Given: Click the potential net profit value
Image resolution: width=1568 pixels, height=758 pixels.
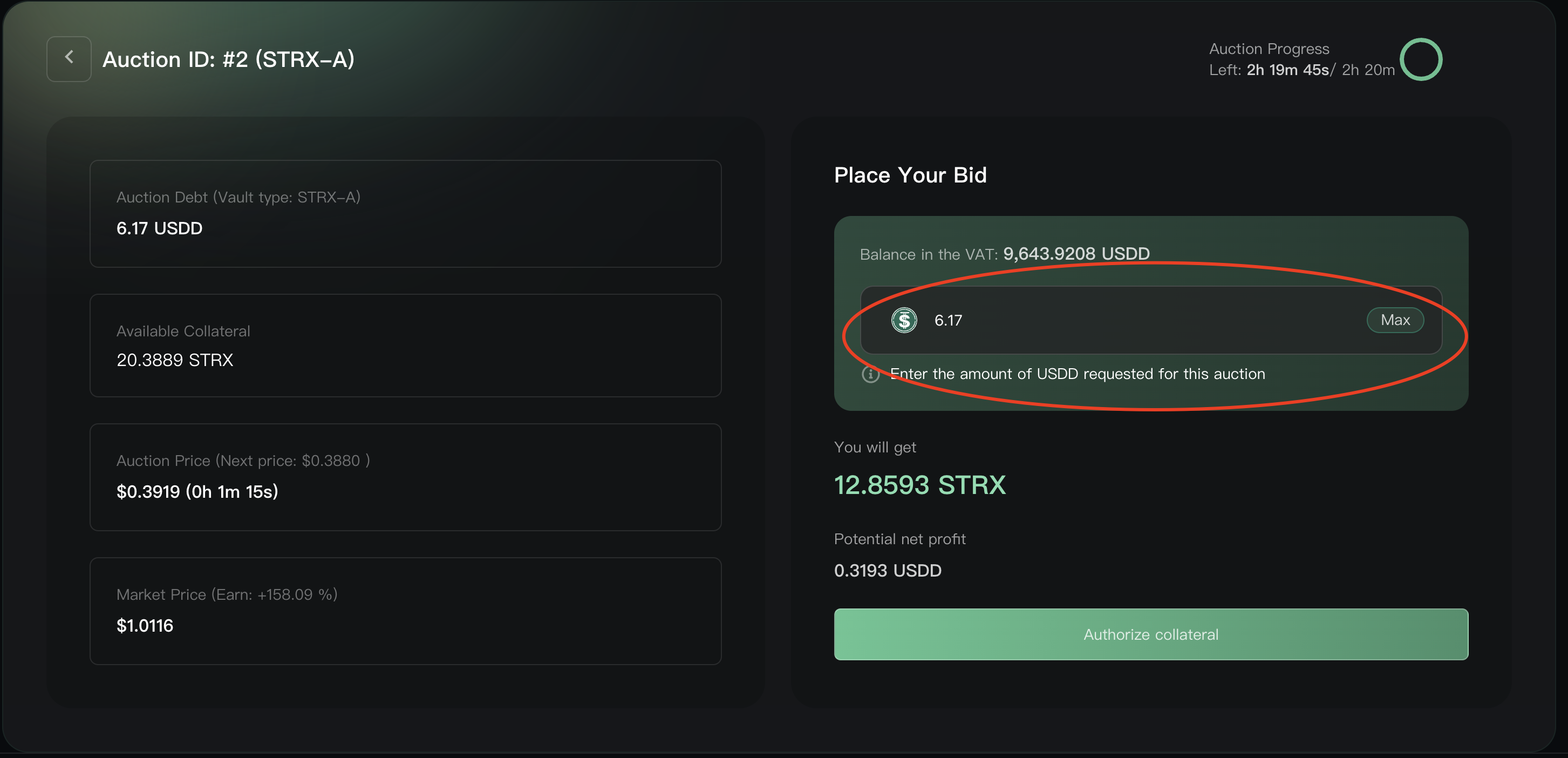Looking at the screenshot, I should coord(888,571).
